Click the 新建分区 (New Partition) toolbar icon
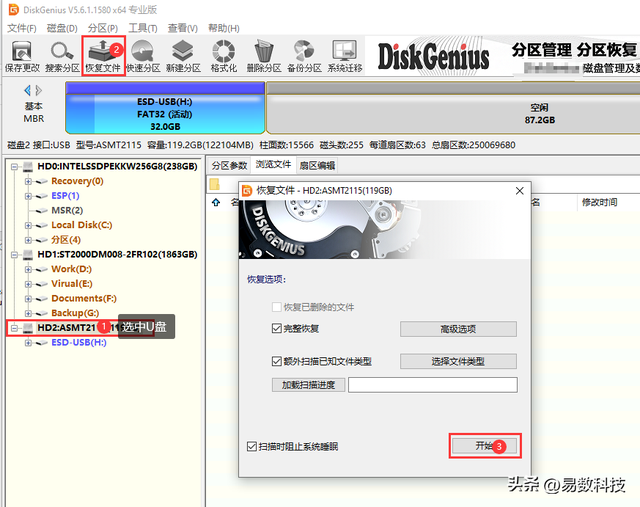640x507 pixels. (x=183, y=56)
